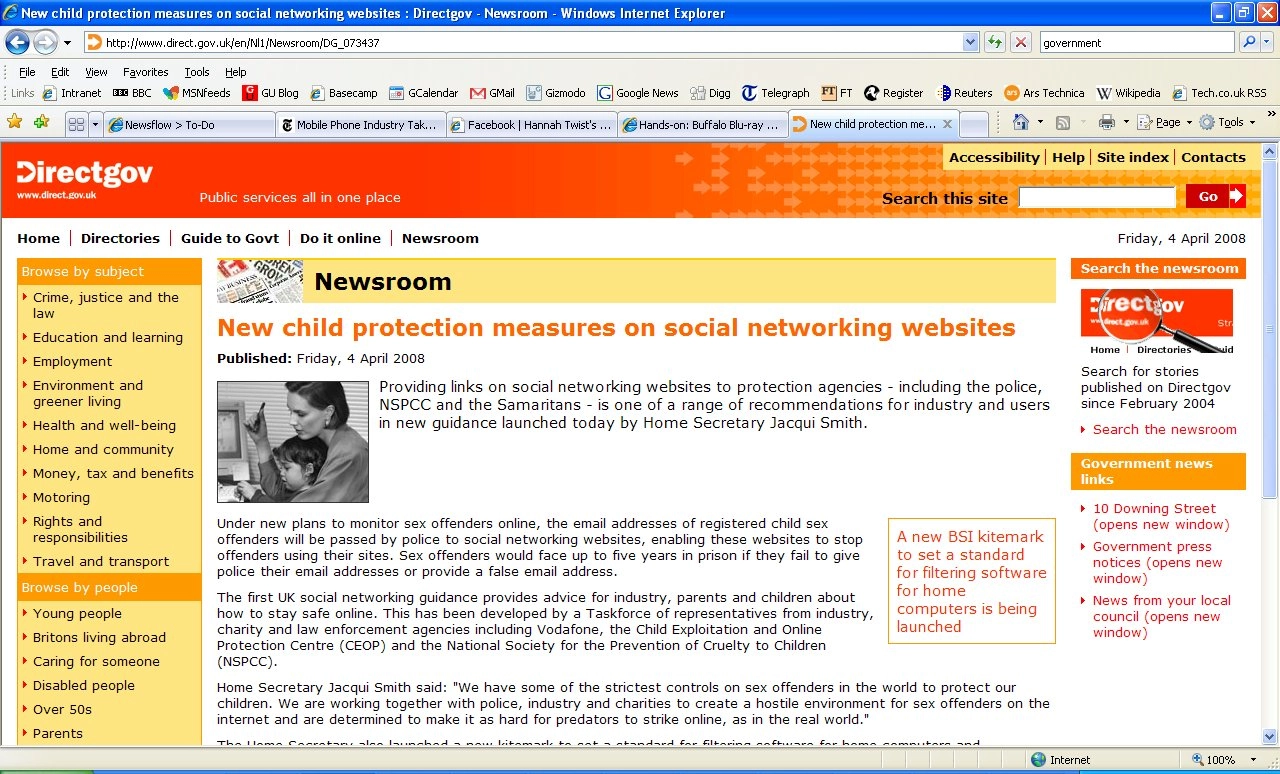Stop loading with the red X icon
This screenshot has width=1280, height=774.
click(1020, 42)
